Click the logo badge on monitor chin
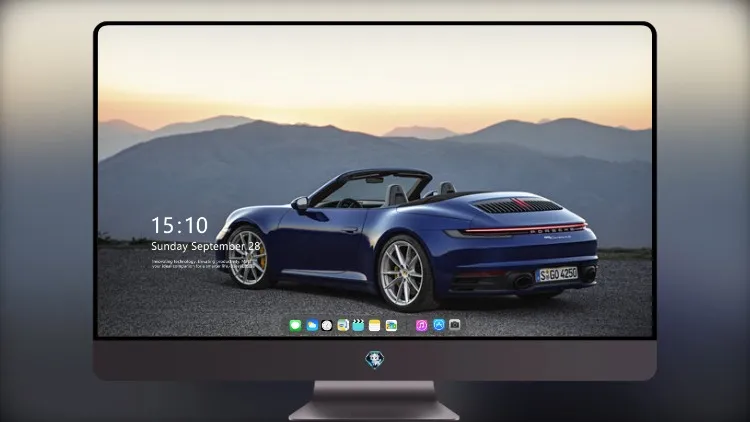750x422 pixels. click(375, 360)
